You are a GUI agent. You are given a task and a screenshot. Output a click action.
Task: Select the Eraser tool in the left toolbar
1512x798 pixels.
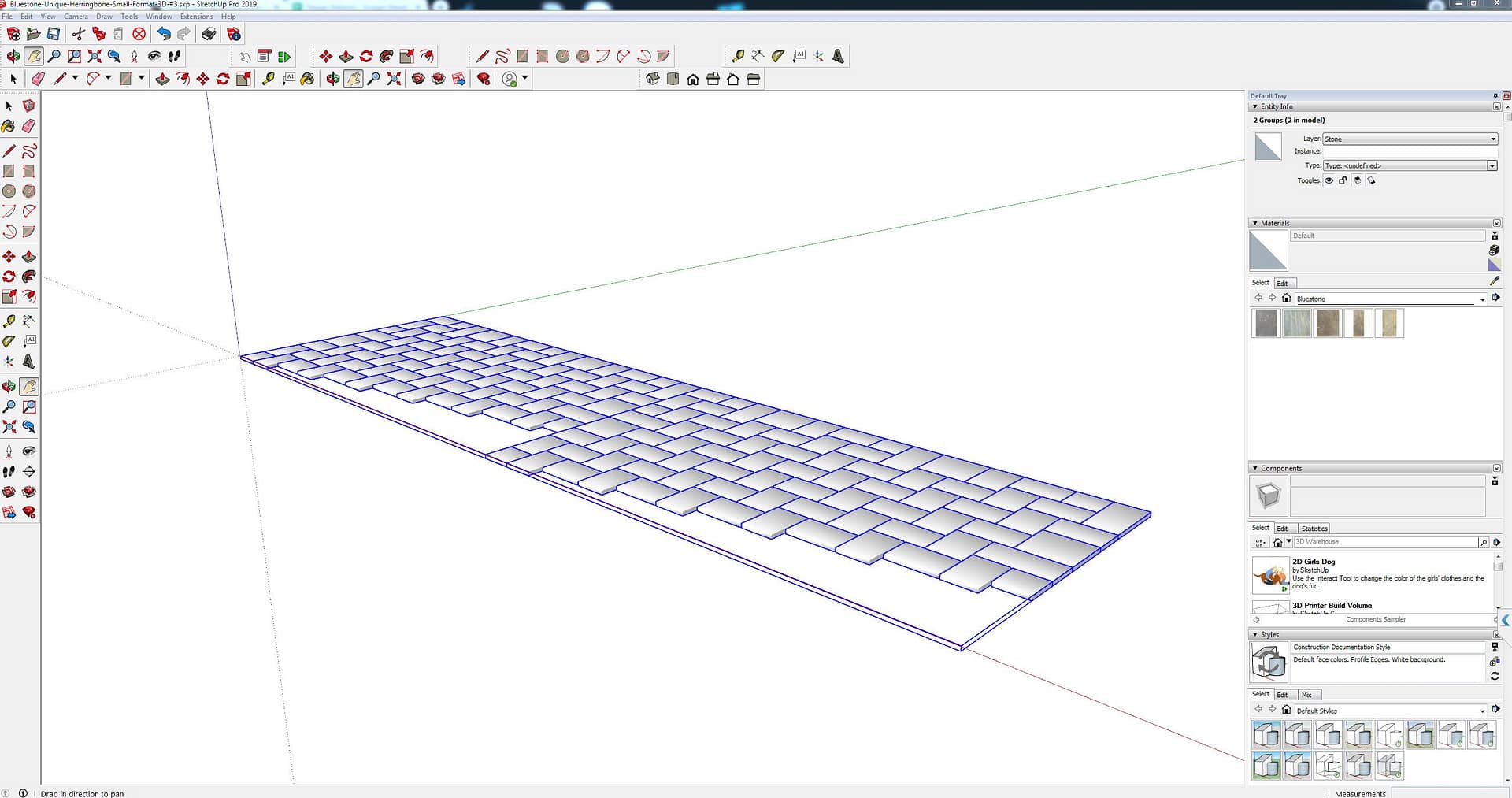tap(29, 126)
